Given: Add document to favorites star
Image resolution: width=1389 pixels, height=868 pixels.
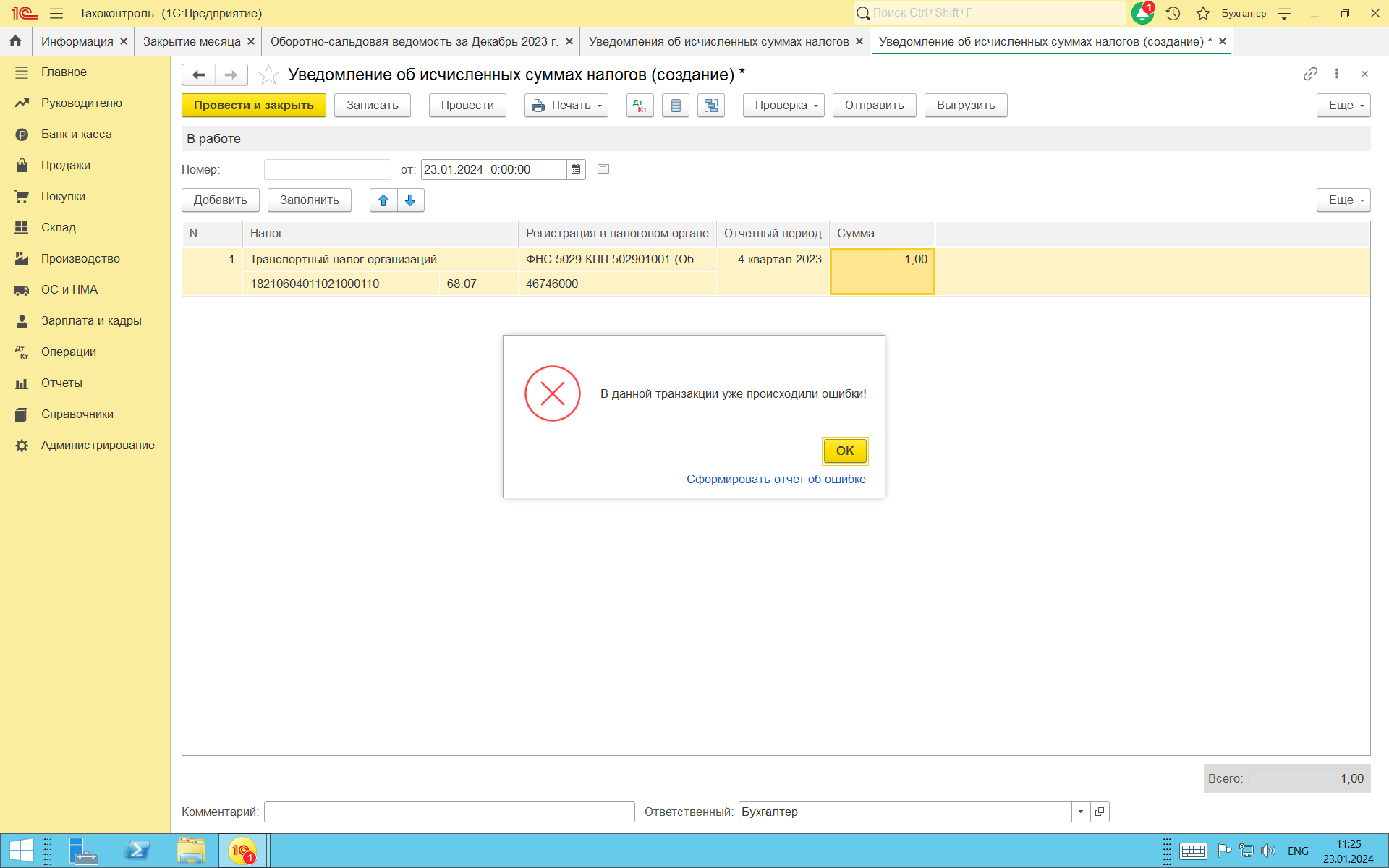Looking at the screenshot, I should [x=268, y=75].
